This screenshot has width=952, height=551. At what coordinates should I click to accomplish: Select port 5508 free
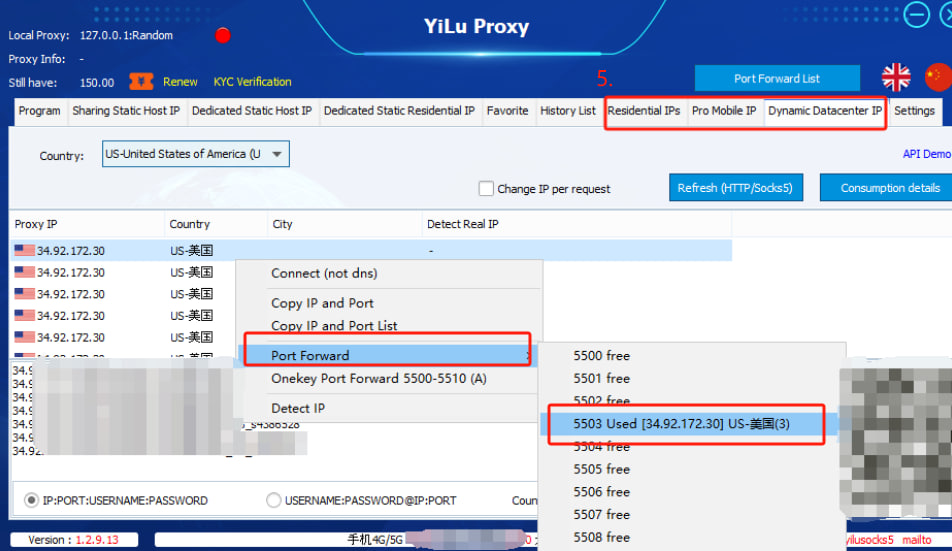691,537
